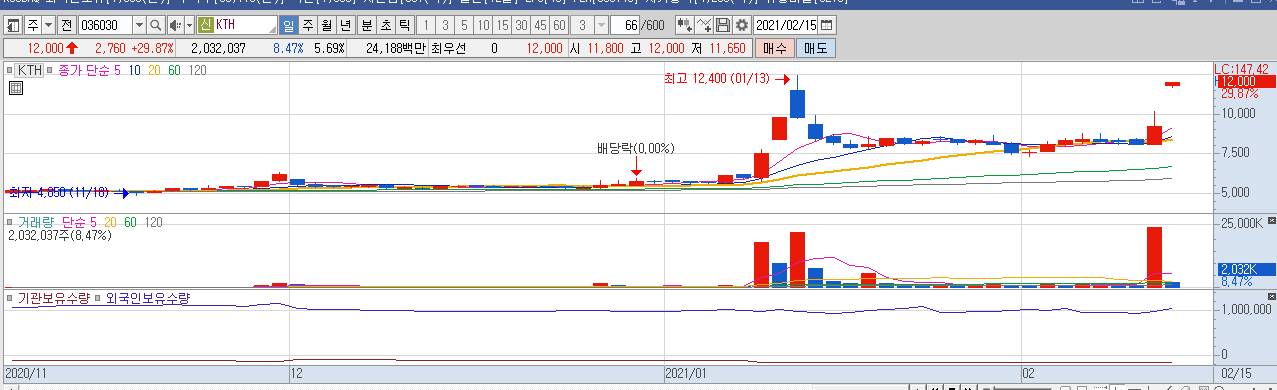Choose interval value 60
This screenshot has width=1277, height=390.
[x=558, y=25]
